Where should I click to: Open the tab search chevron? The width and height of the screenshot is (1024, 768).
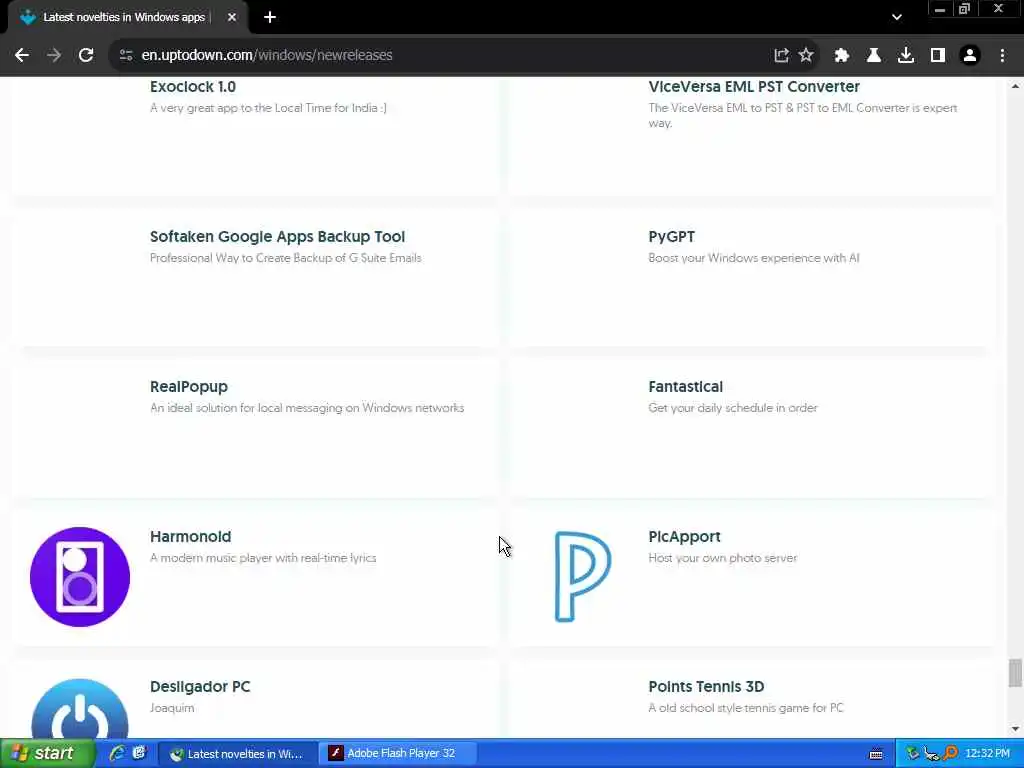897,17
